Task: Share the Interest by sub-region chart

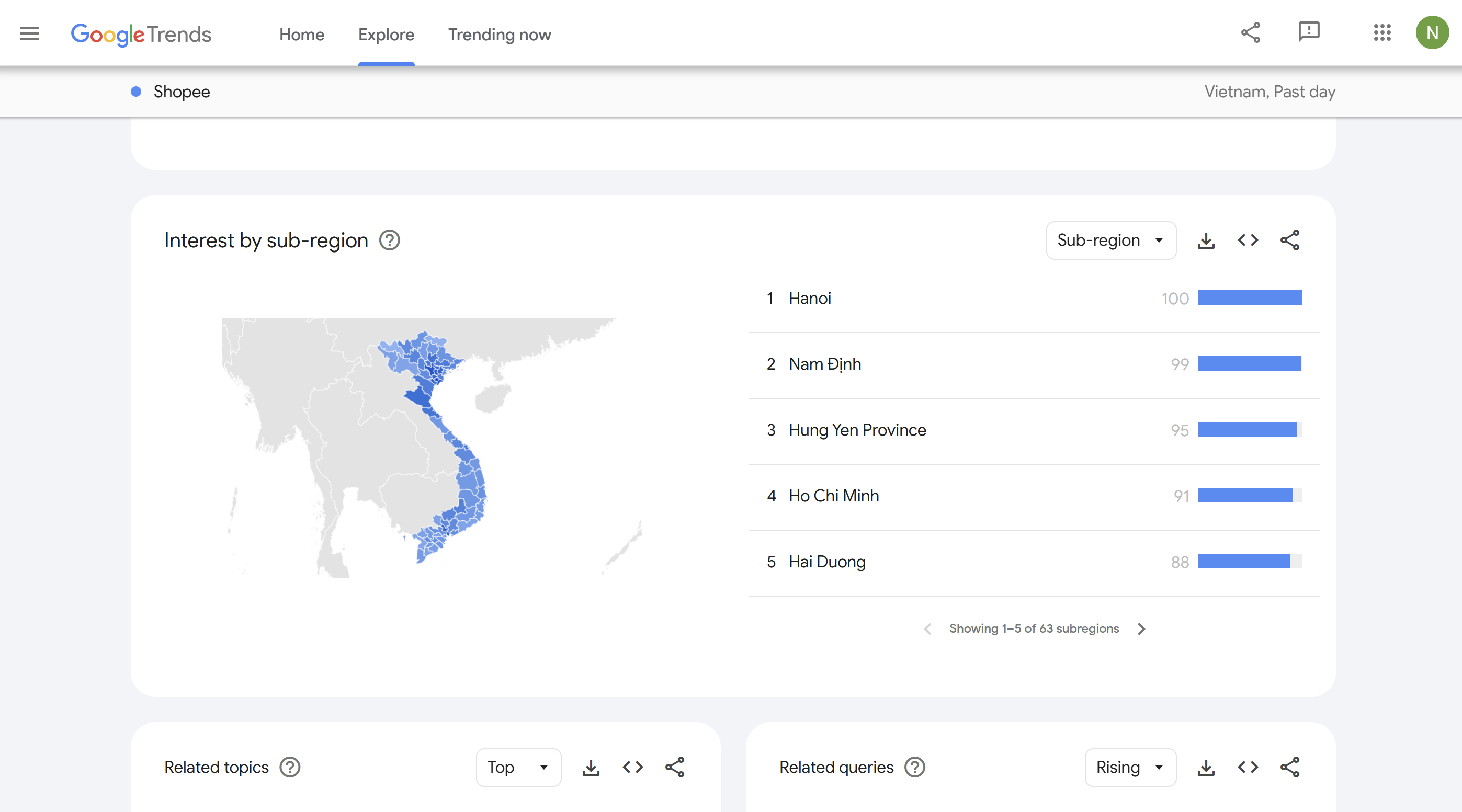Action: click(1290, 241)
